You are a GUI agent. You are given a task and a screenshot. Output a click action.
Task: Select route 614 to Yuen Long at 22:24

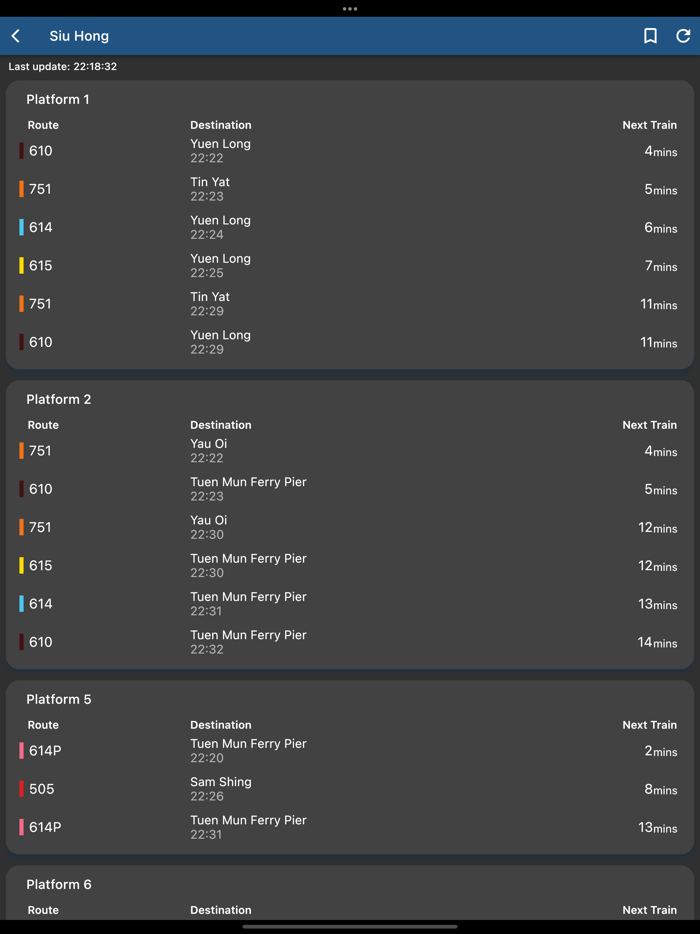(349, 228)
